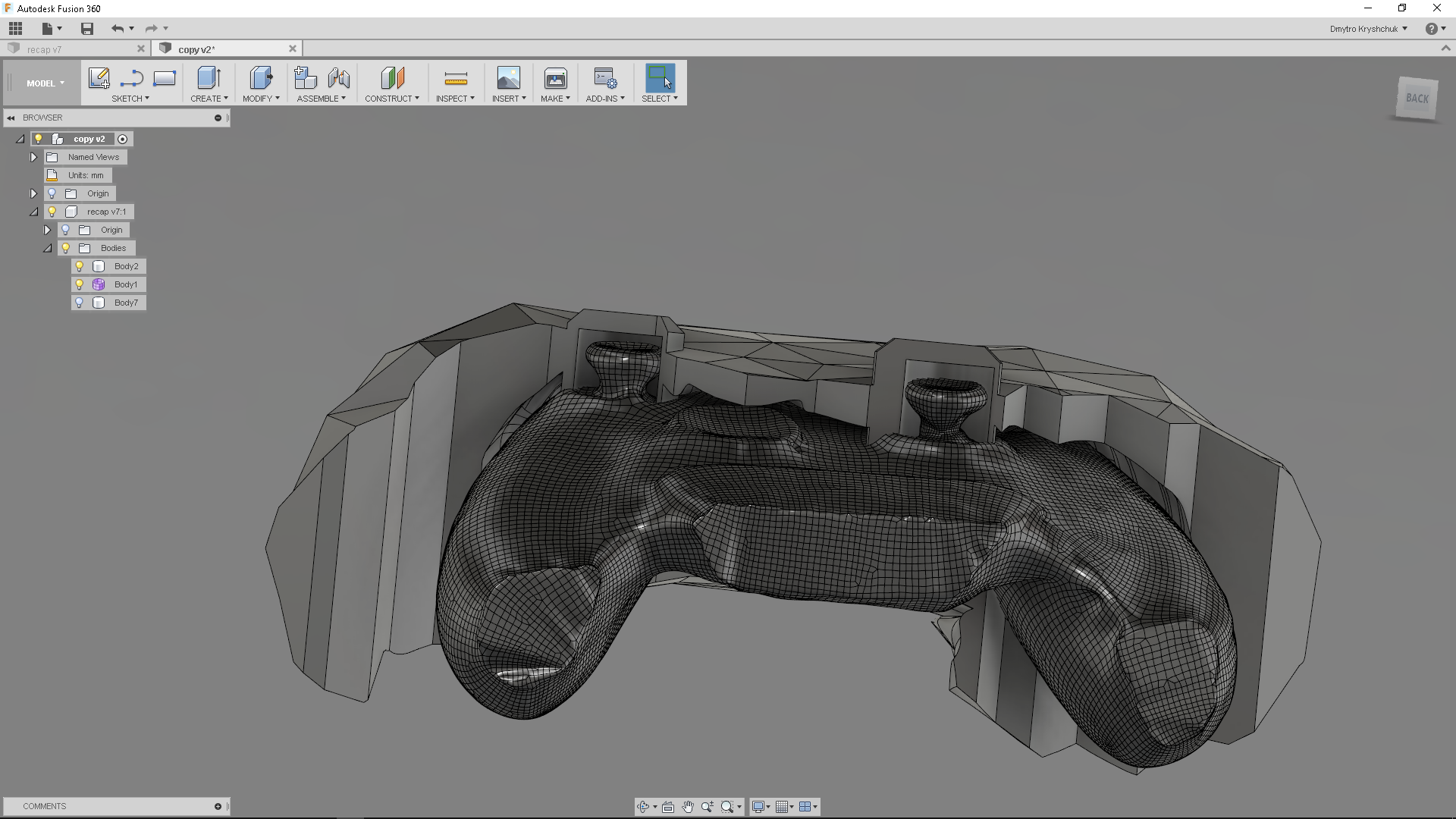Open the MODEL workspace dropdown
The image size is (1456, 819).
[x=45, y=83]
